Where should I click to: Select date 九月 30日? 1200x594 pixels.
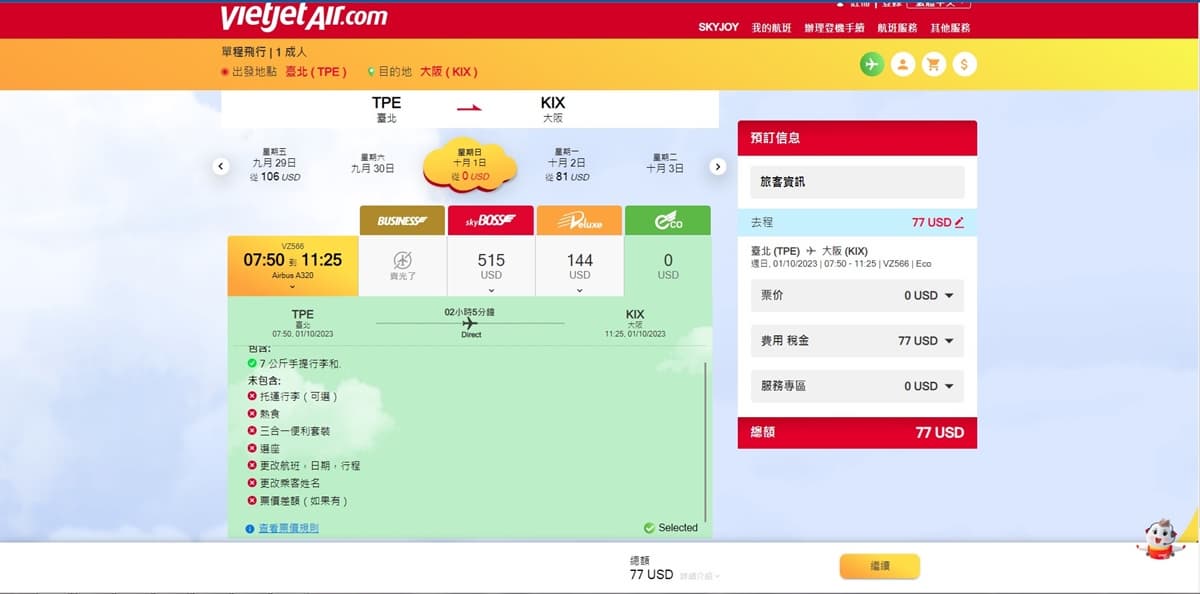[372, 164]
